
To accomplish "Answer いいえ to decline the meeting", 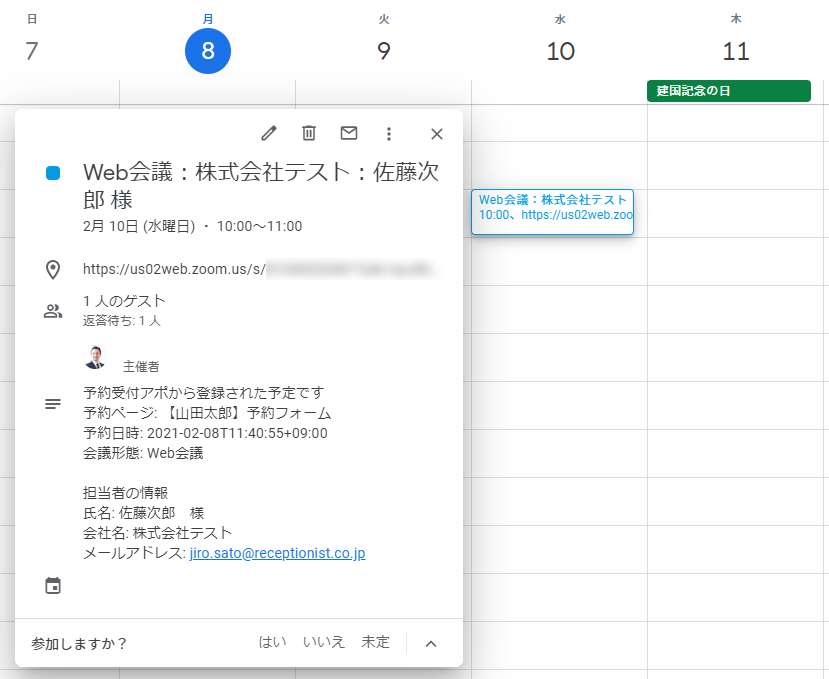I will coord(324,643).
